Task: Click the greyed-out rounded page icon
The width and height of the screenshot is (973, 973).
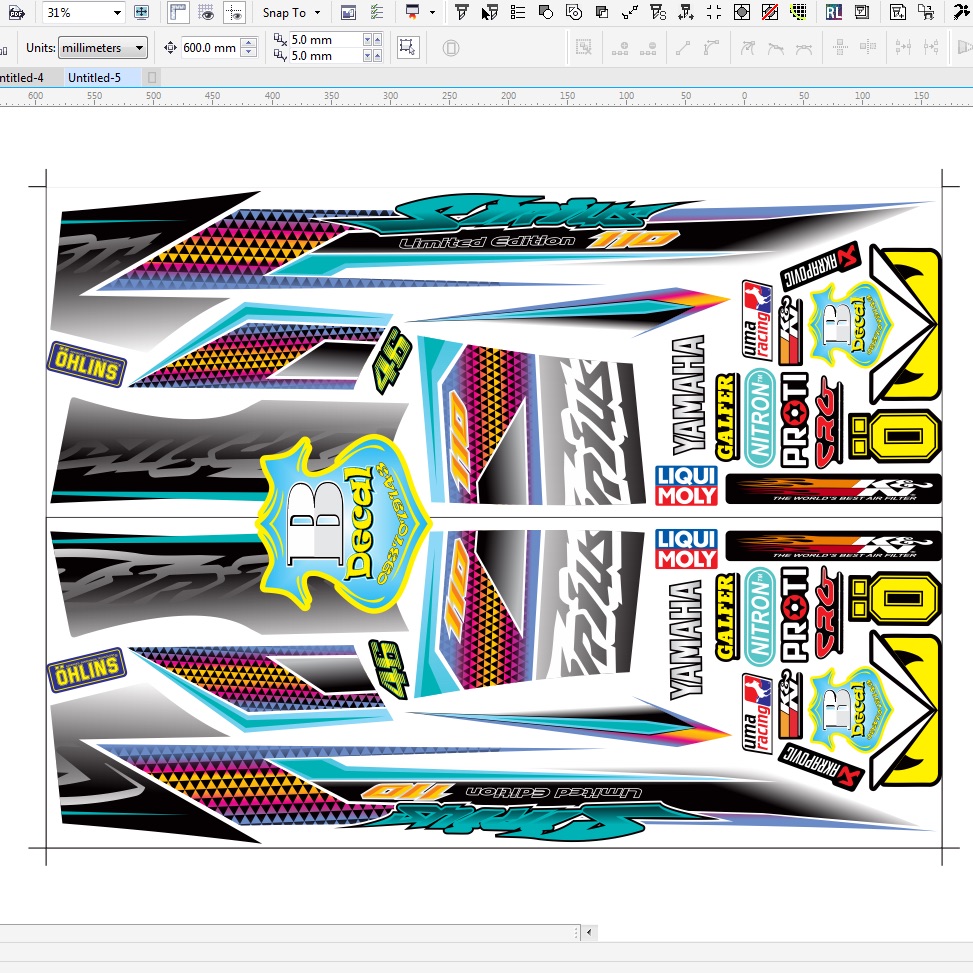Action: pos(451,48)
